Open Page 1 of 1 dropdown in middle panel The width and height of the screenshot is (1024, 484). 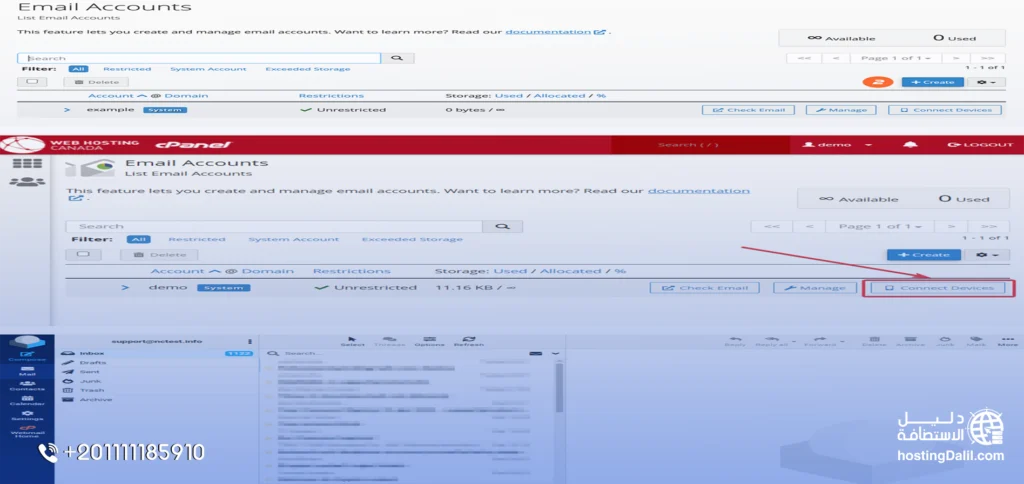(880, 227)
